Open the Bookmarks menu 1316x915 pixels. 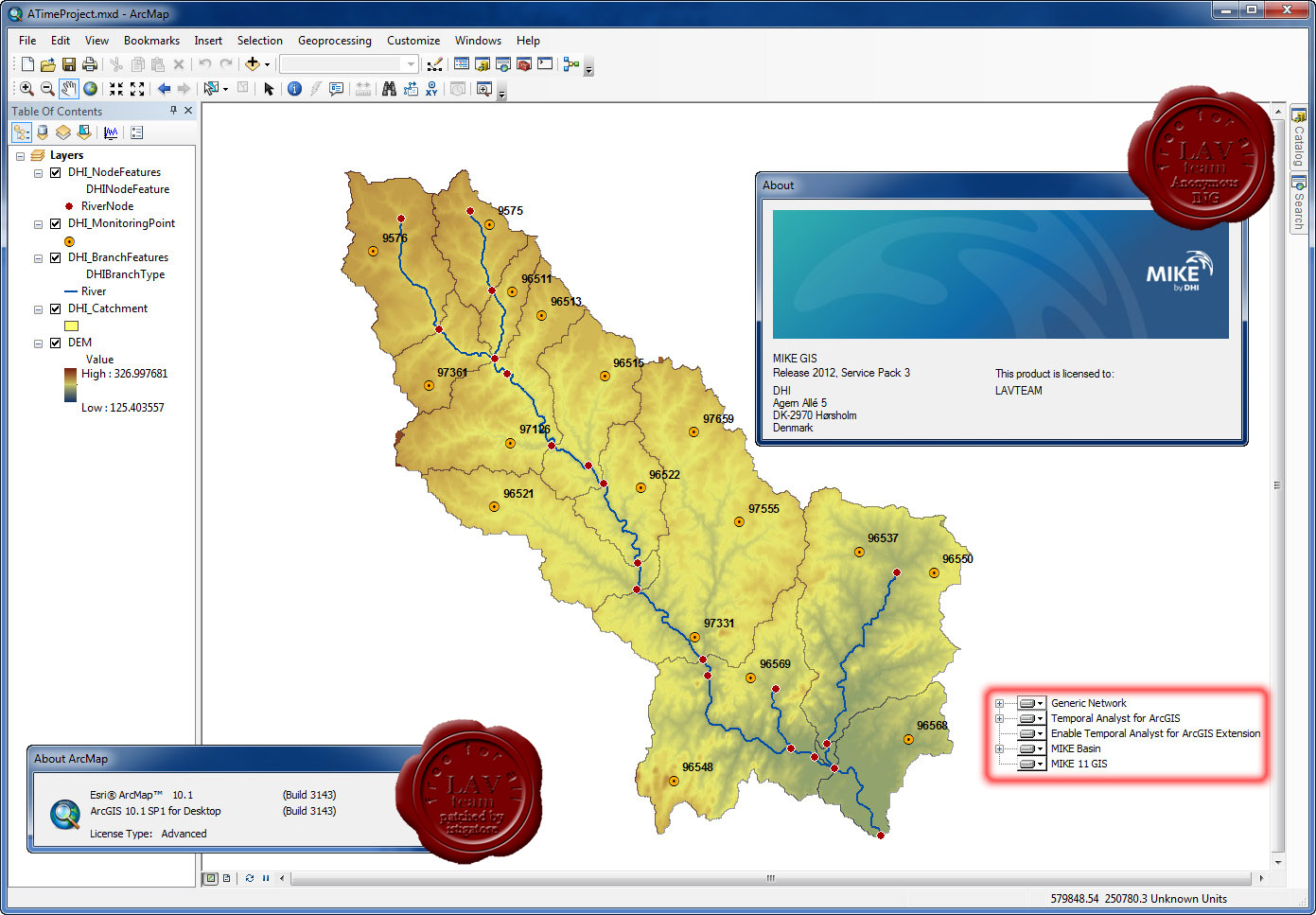151,41
